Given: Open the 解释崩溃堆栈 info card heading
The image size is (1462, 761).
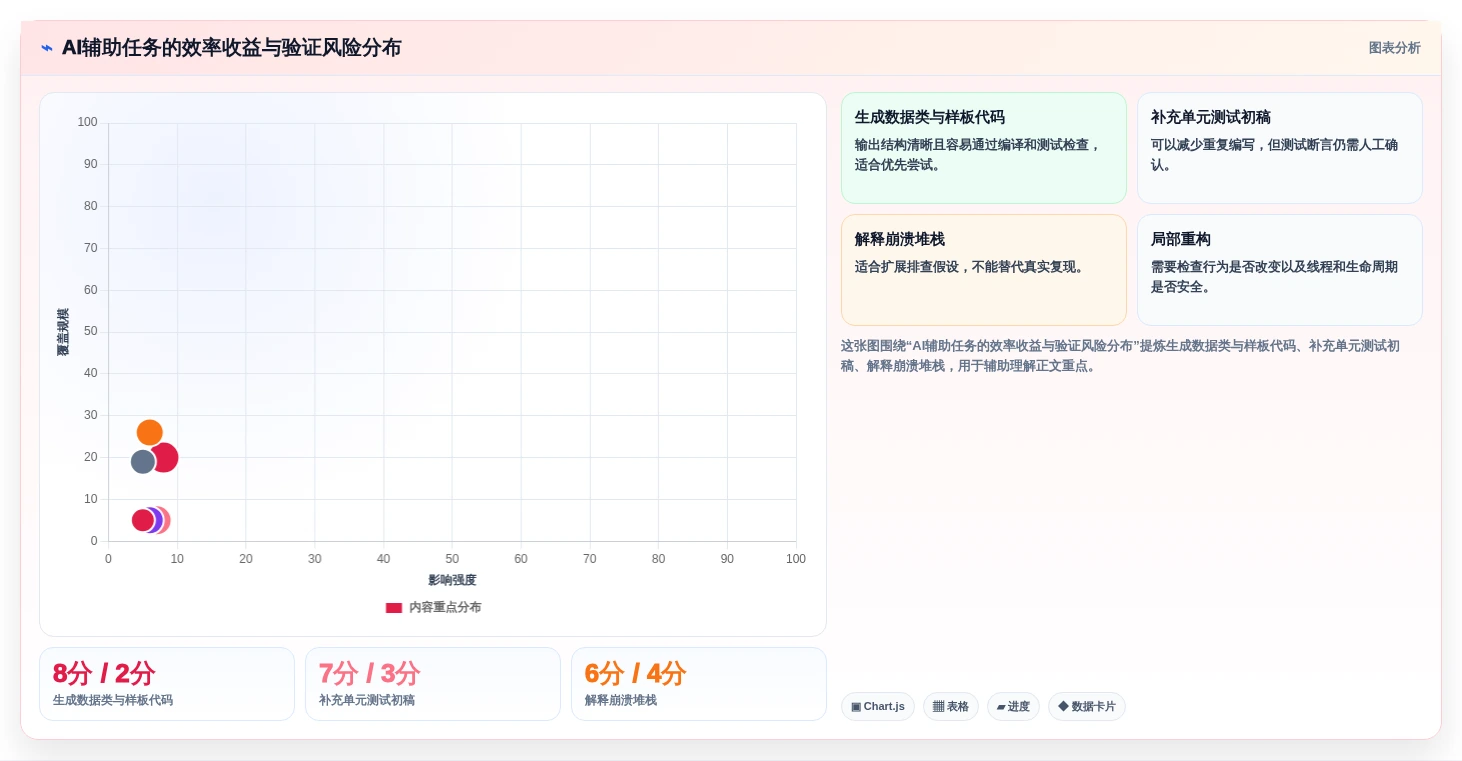Looking at the screenshot, I should tap(899, 239).
